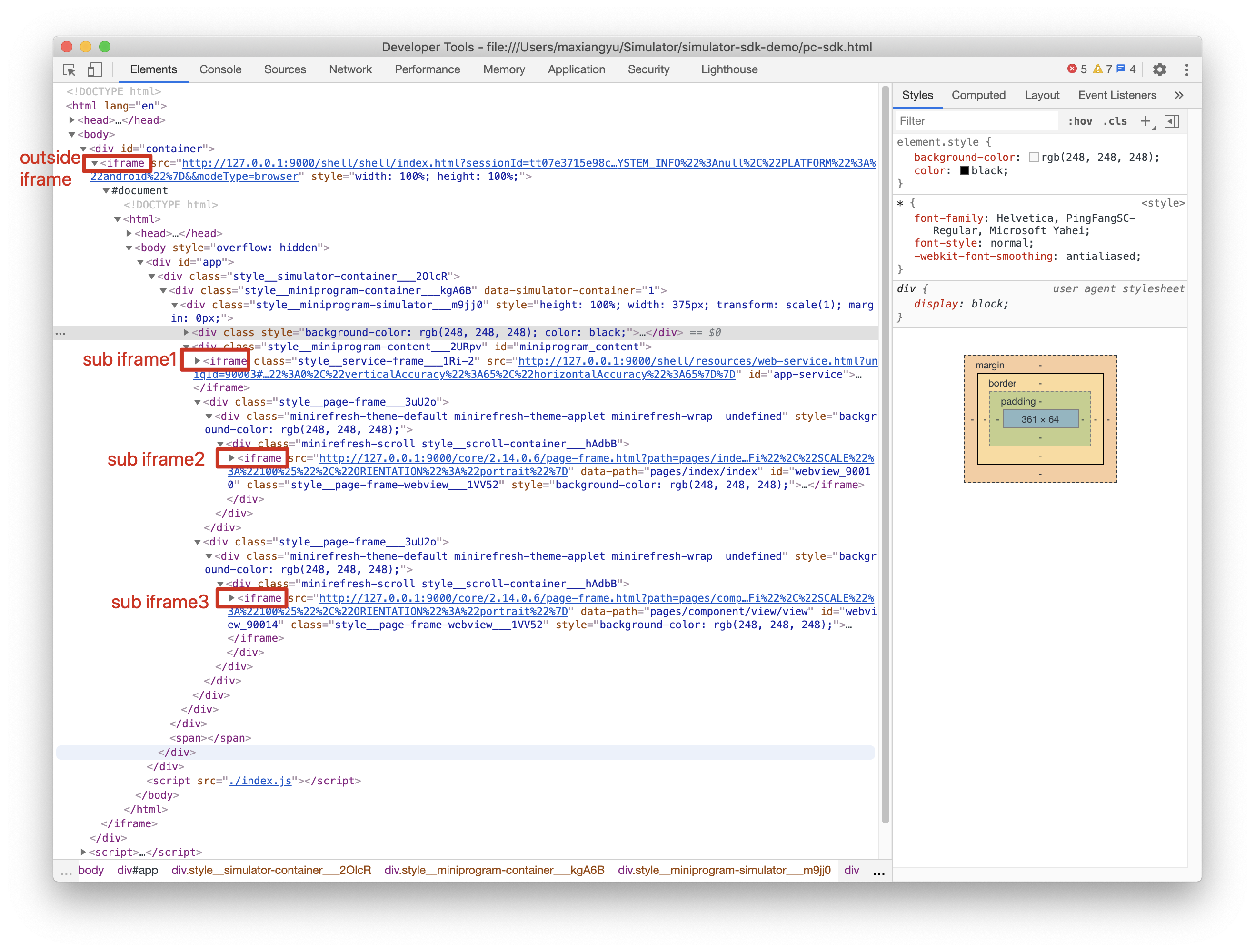Open the Network tab

click(350, 70)
